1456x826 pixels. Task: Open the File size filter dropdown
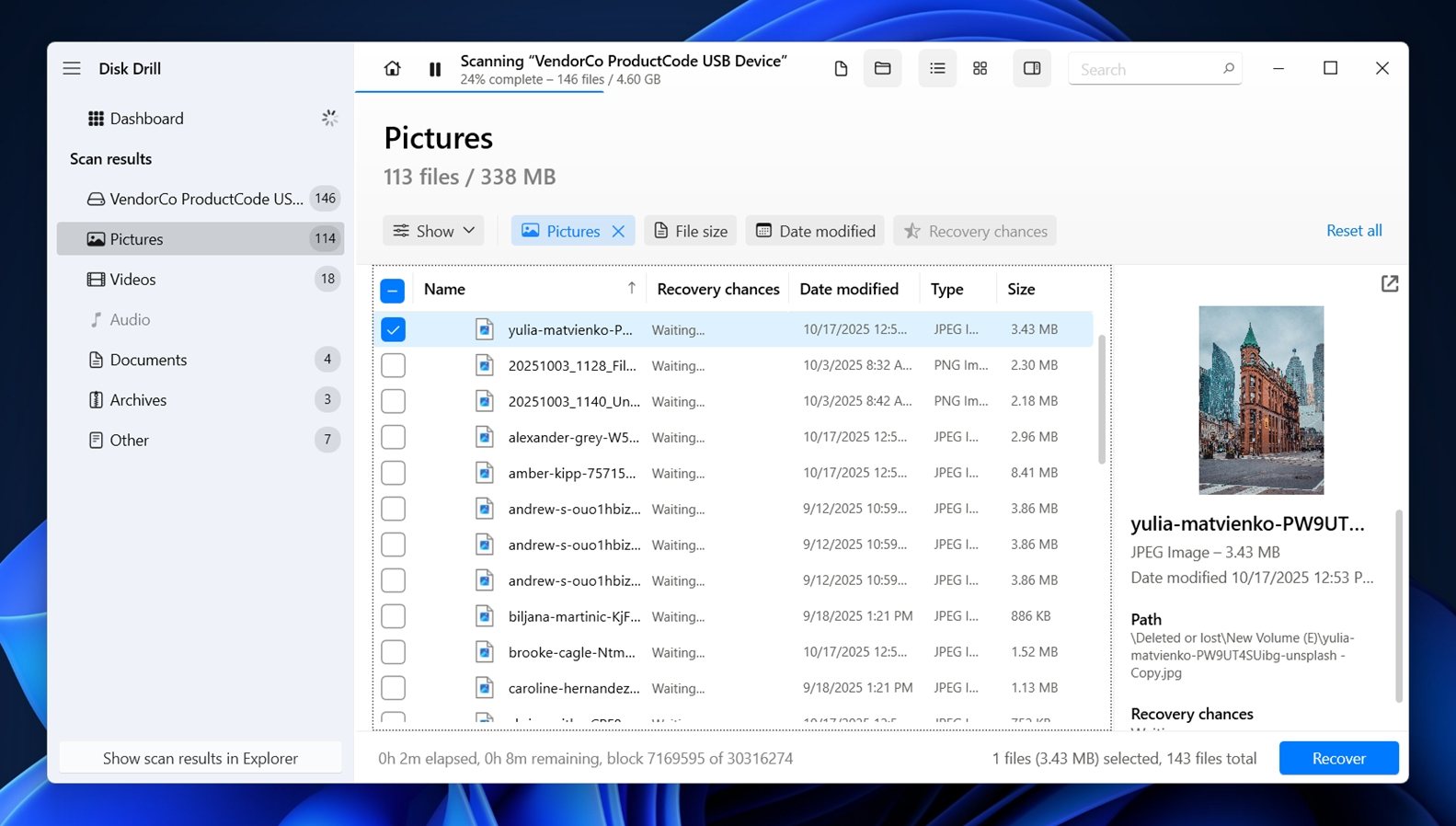coord(691,232)
